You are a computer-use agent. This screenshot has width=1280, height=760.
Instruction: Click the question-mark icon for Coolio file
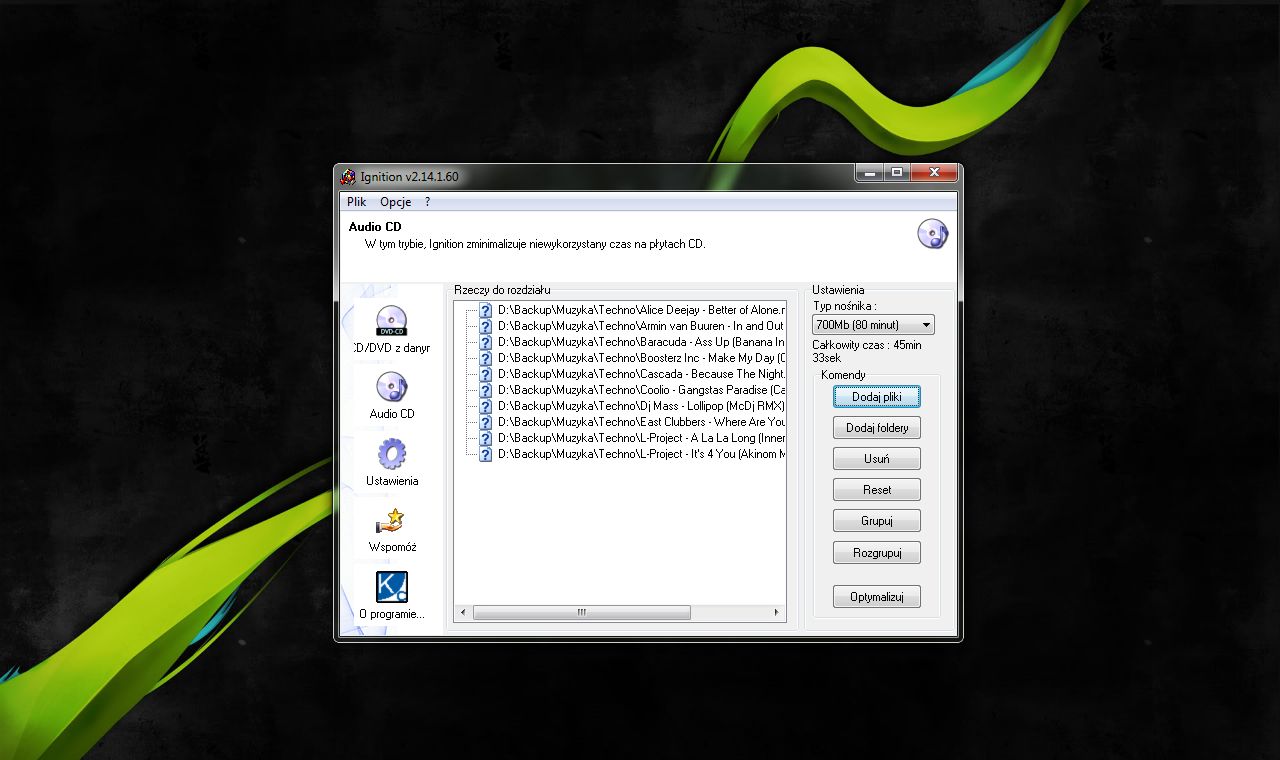click(486, 390)
